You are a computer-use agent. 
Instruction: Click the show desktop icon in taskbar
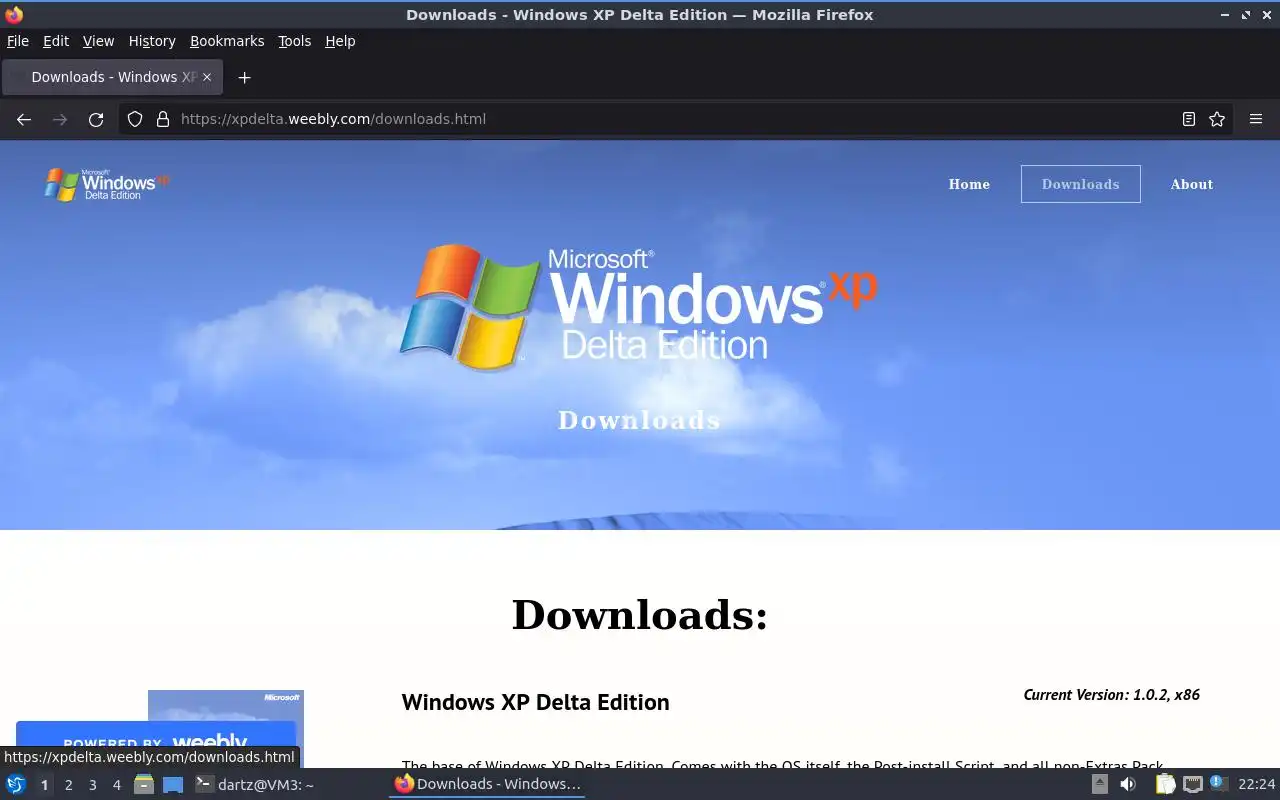(173, 784)
